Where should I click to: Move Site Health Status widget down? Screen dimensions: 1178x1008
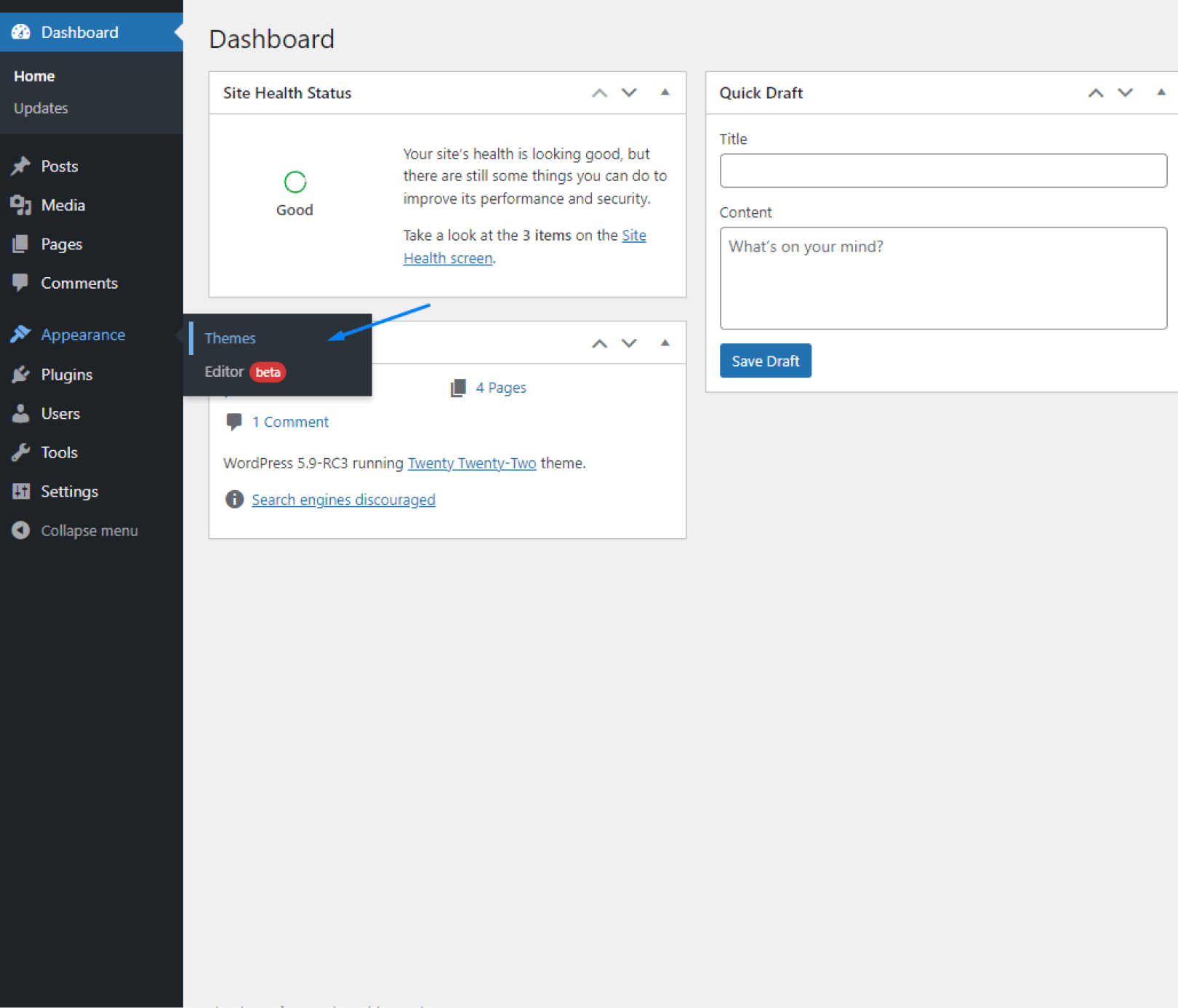[629, 93]
